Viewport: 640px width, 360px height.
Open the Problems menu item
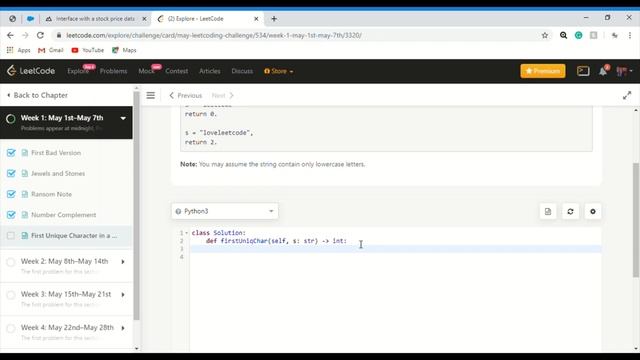[x=113, y=71]
